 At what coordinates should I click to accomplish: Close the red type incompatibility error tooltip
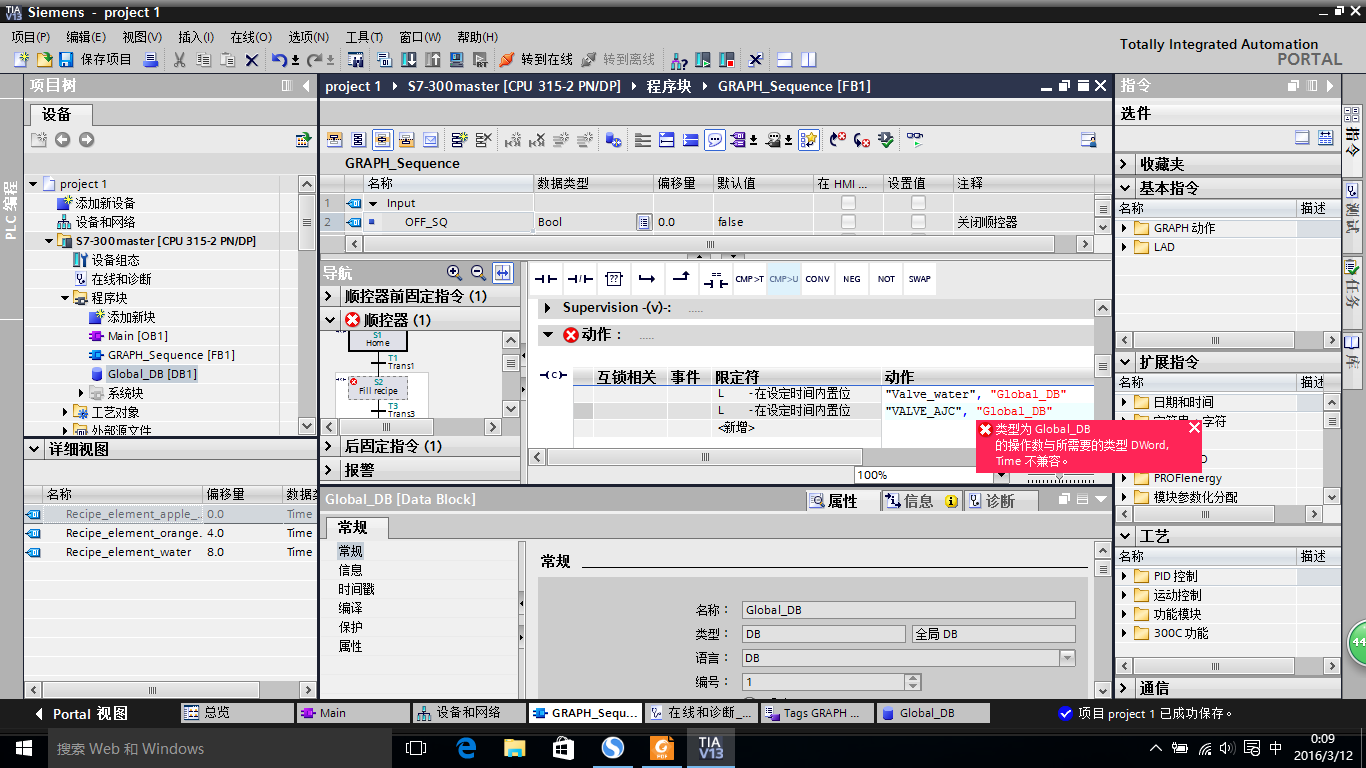[1194, 428]
